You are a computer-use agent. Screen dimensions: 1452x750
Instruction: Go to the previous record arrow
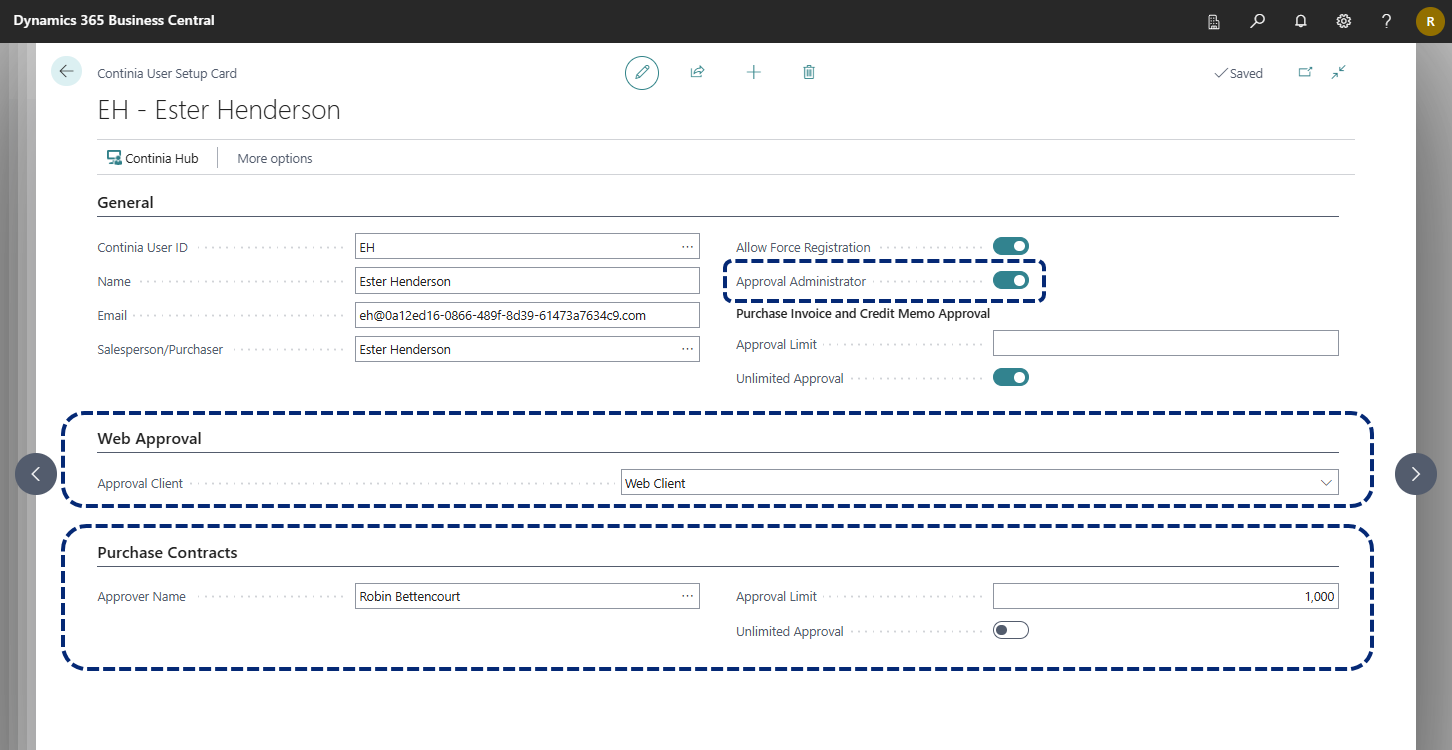(36, 474)
